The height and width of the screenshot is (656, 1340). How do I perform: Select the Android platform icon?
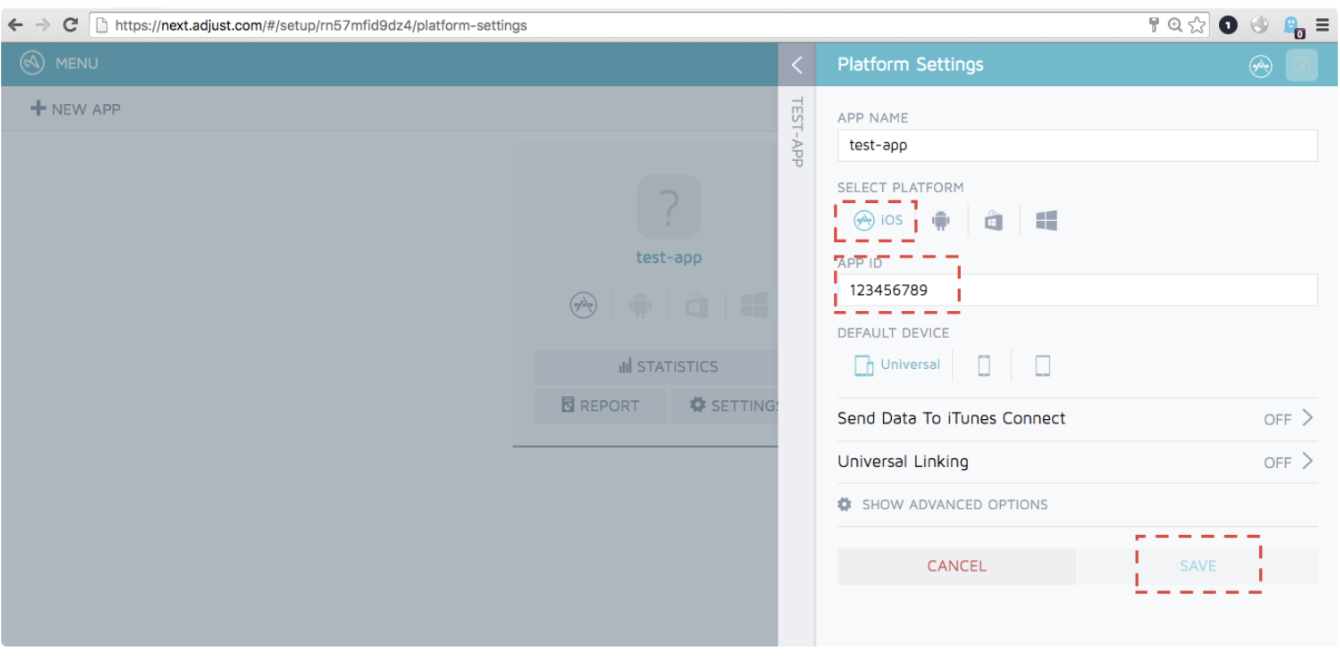click(x=940, y=221)
